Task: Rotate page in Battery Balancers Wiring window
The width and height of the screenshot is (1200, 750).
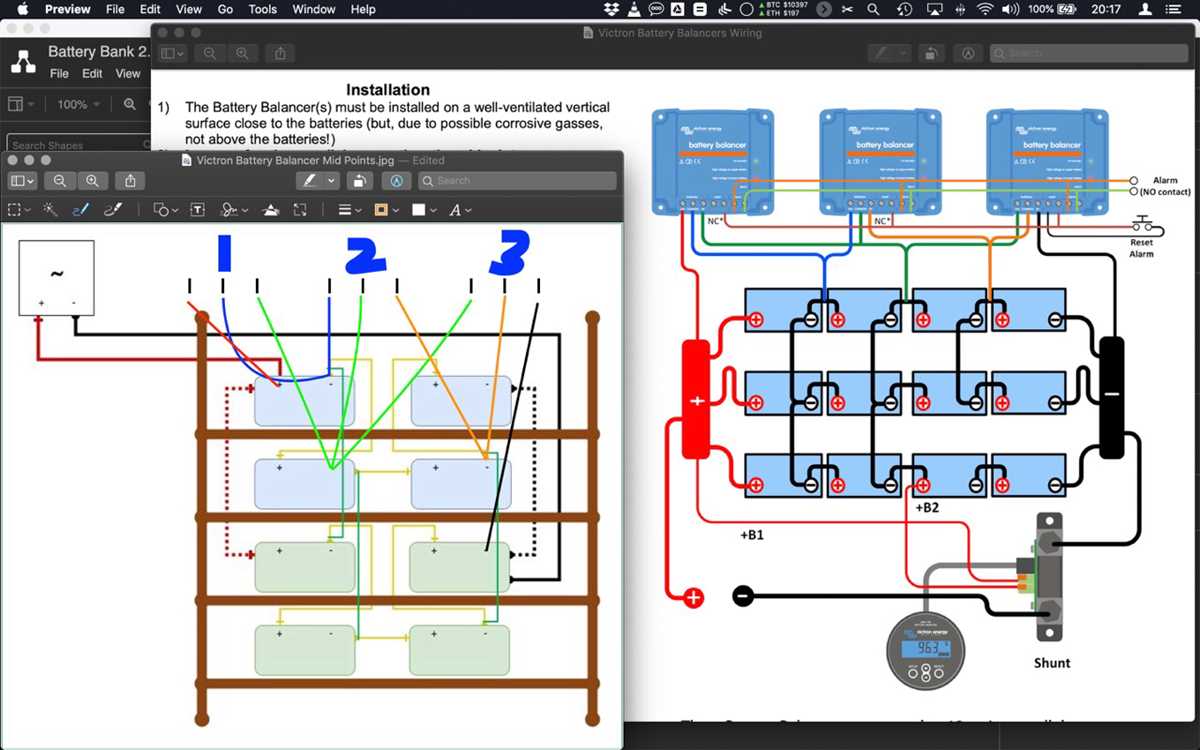Action: tap(931, 53)
